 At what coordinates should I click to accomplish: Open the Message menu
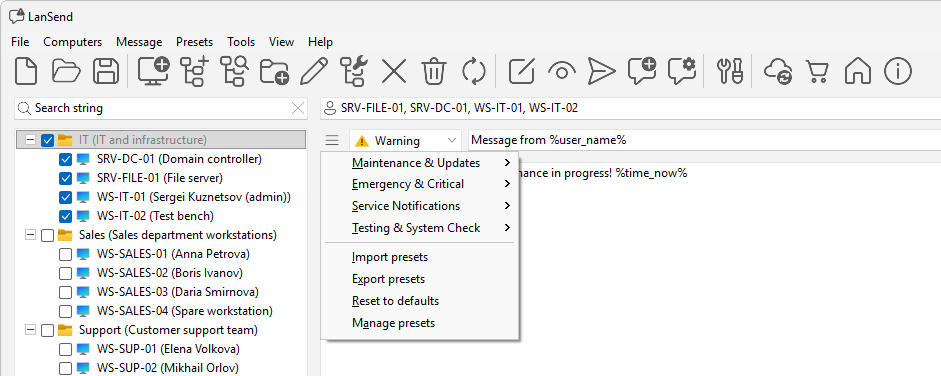point(139,42)
